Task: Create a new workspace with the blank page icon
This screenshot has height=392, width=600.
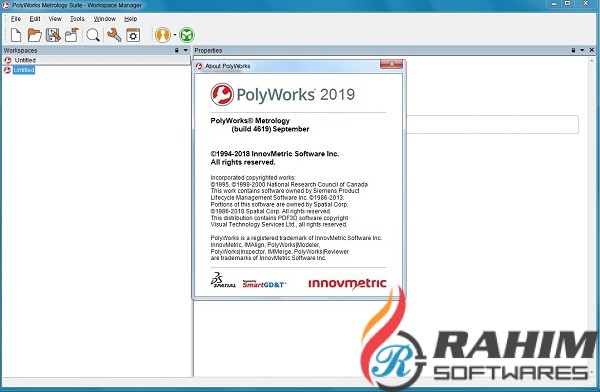Action: click(16, 35)
